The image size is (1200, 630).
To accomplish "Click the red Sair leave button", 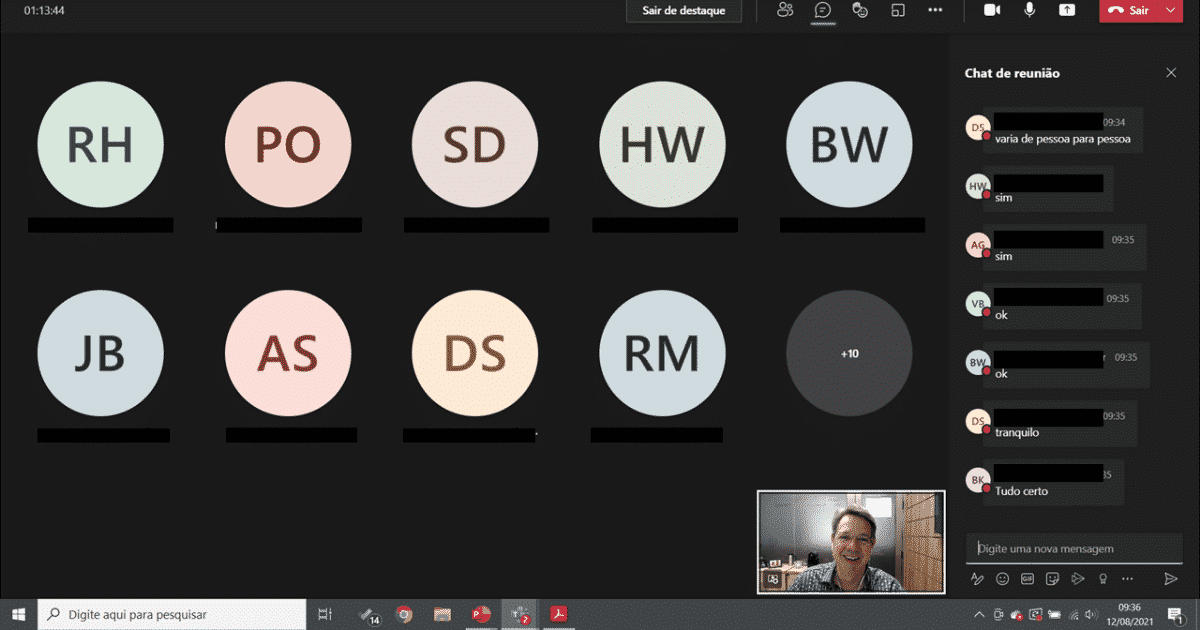I will click(x=1130, y=10).
